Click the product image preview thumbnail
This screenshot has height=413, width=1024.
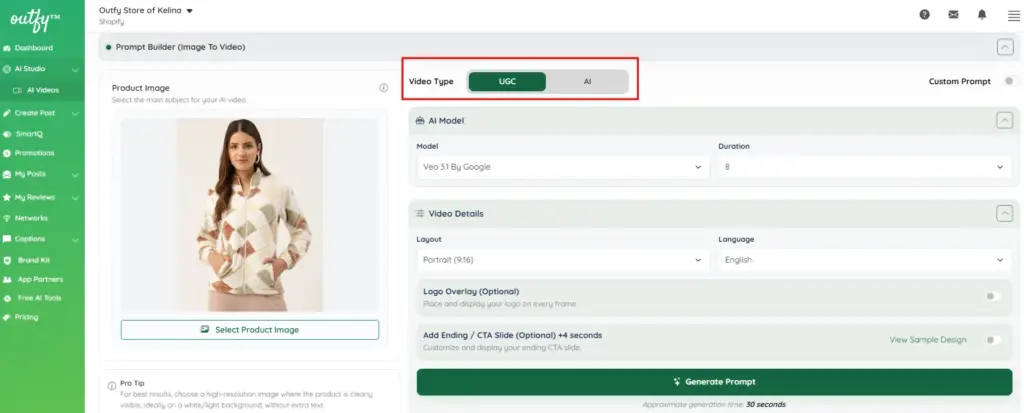point(249,215)
